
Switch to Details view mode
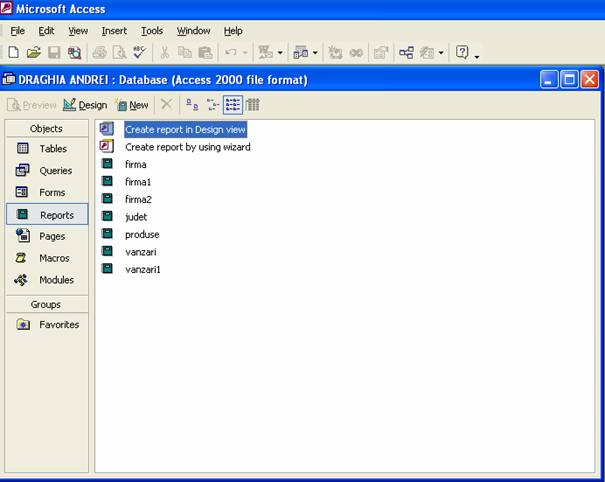tap(253, 104)
